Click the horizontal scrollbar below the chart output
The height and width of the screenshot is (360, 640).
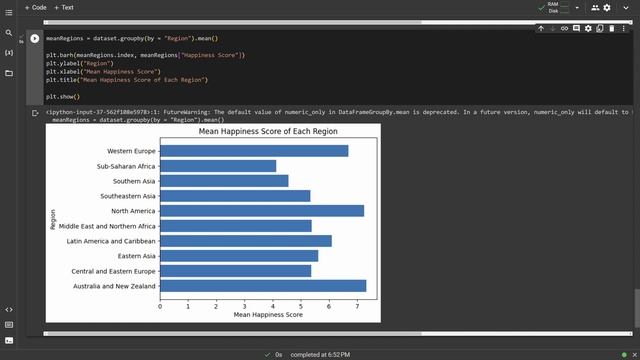click(x=338, y=333)
